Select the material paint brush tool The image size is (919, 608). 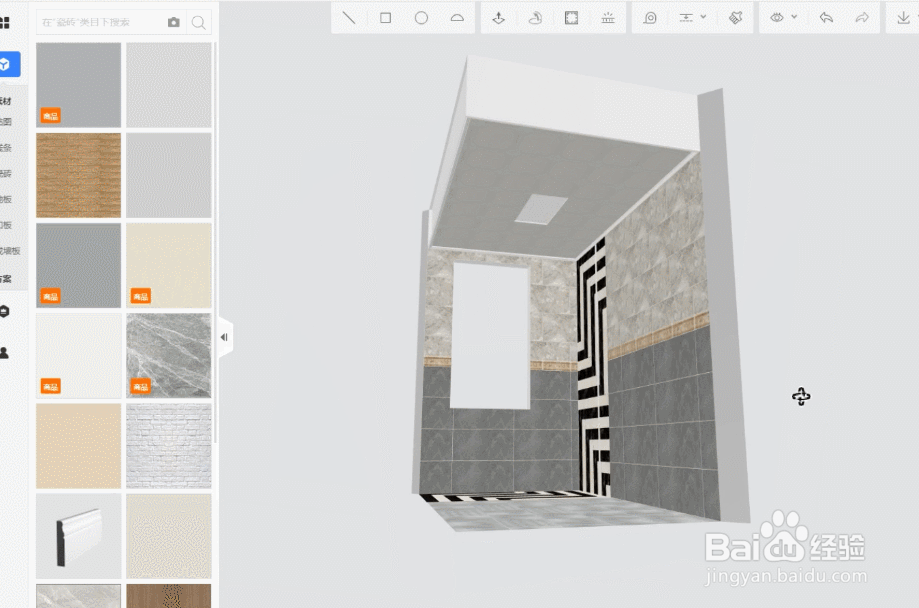point(736,18)
